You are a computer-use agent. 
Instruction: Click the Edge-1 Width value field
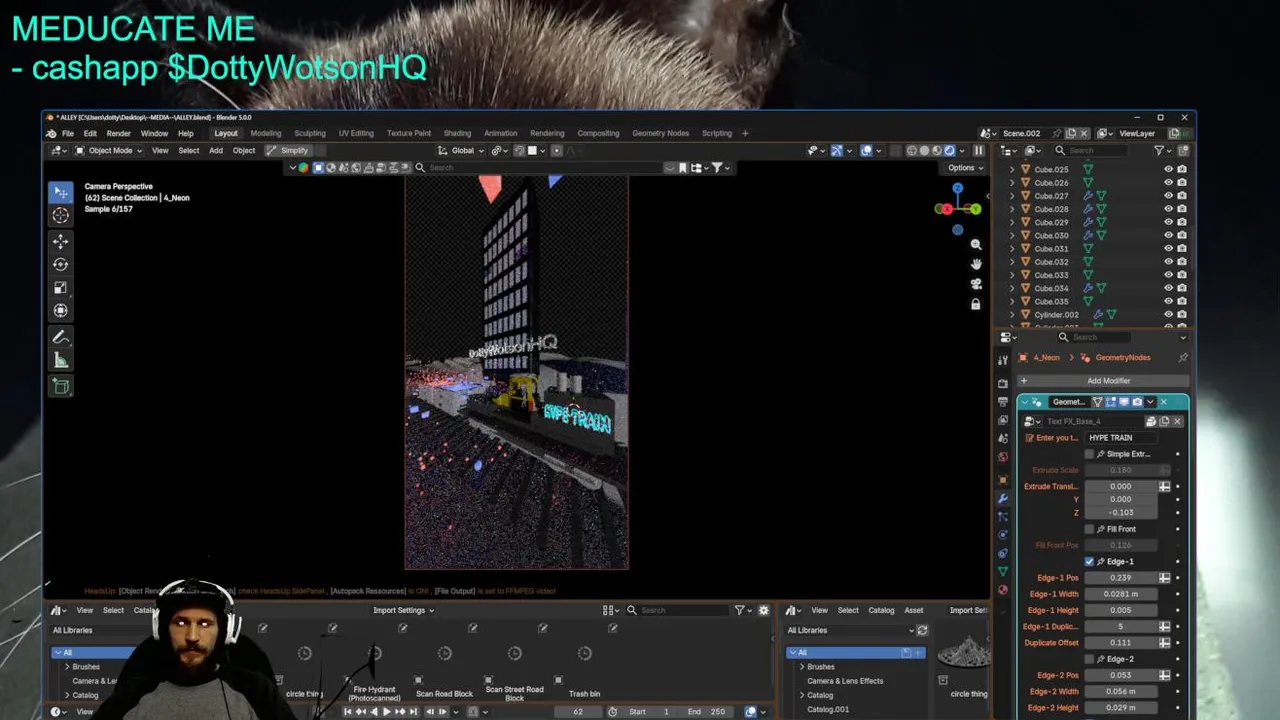click(x=1120, y=594)
